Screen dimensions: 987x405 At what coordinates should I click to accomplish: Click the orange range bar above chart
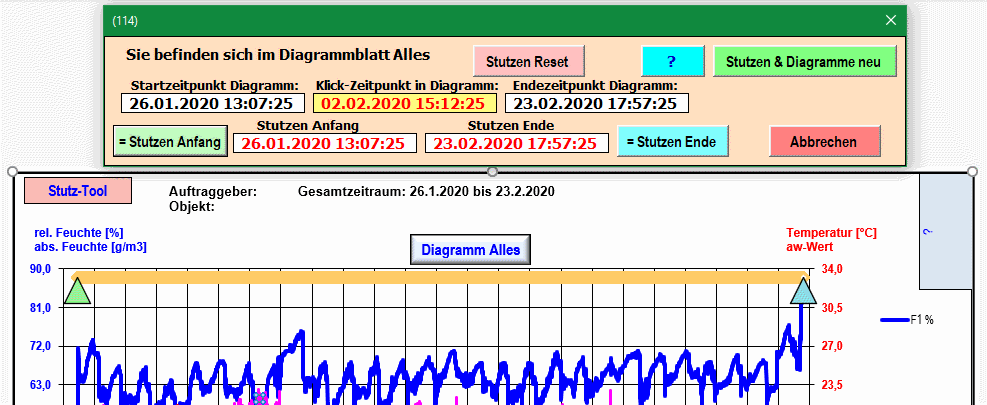pyautogui.click(x=440, y=277)
